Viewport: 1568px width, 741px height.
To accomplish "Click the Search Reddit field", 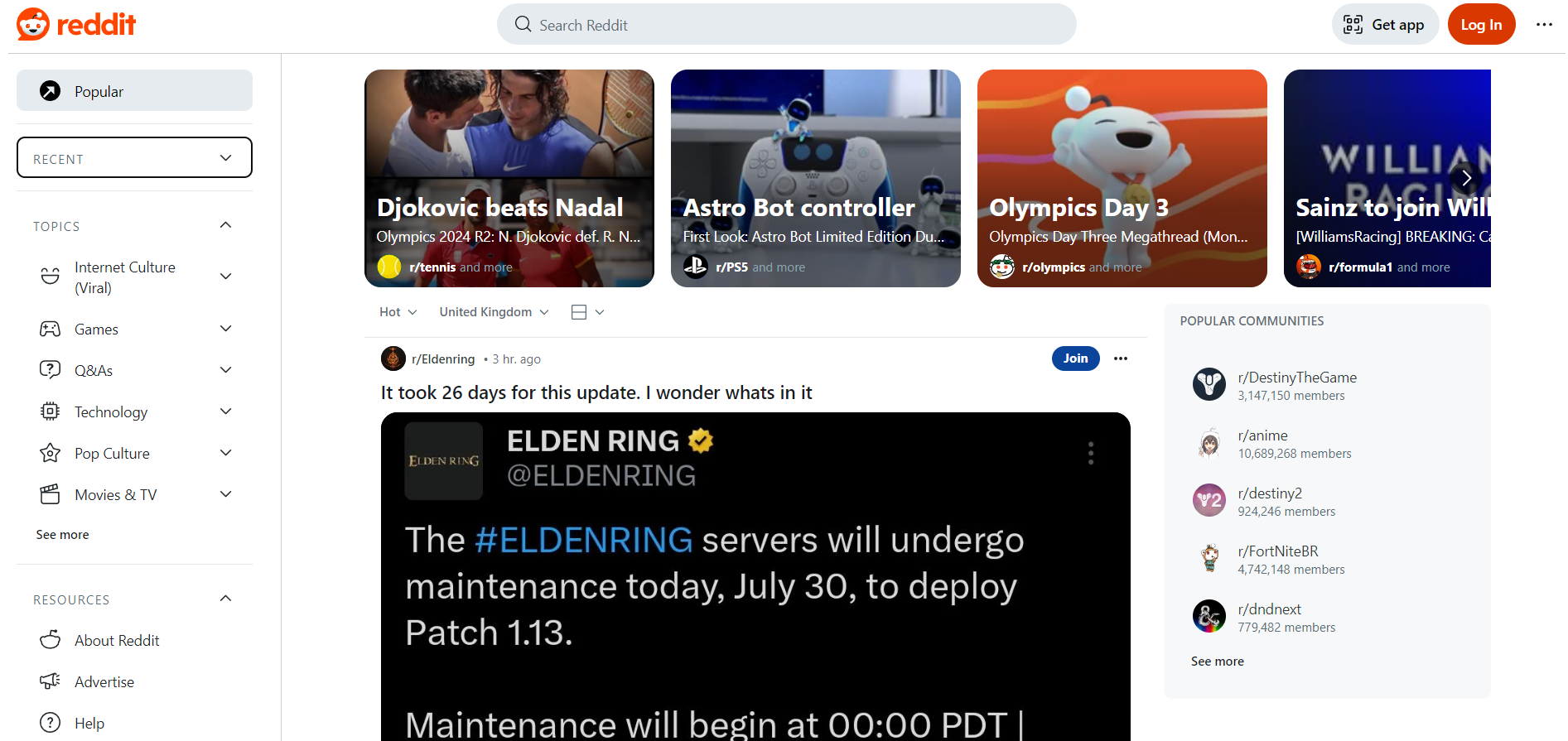I will [x=786, y=24].
